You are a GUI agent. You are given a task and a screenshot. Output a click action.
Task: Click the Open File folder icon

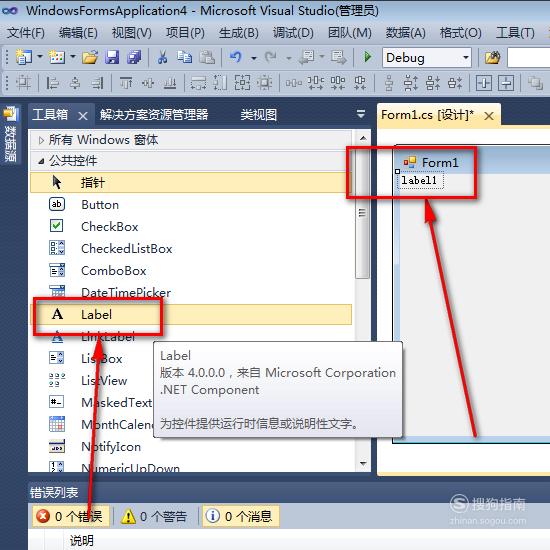(90, 57)
